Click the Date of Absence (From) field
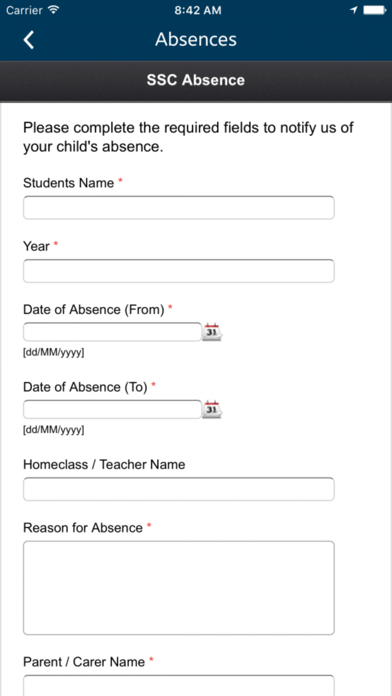This screenshot has width=392, height=696. tap(112, 332)
